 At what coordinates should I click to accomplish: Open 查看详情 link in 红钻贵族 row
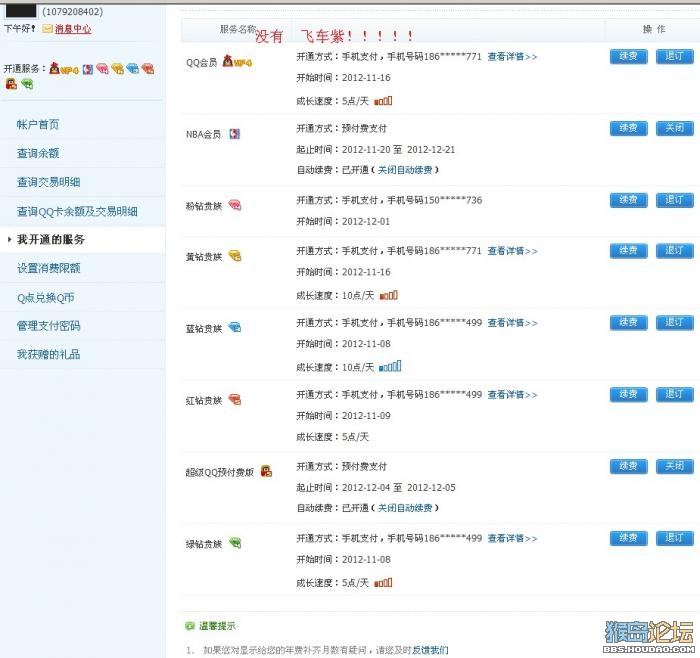512,395
